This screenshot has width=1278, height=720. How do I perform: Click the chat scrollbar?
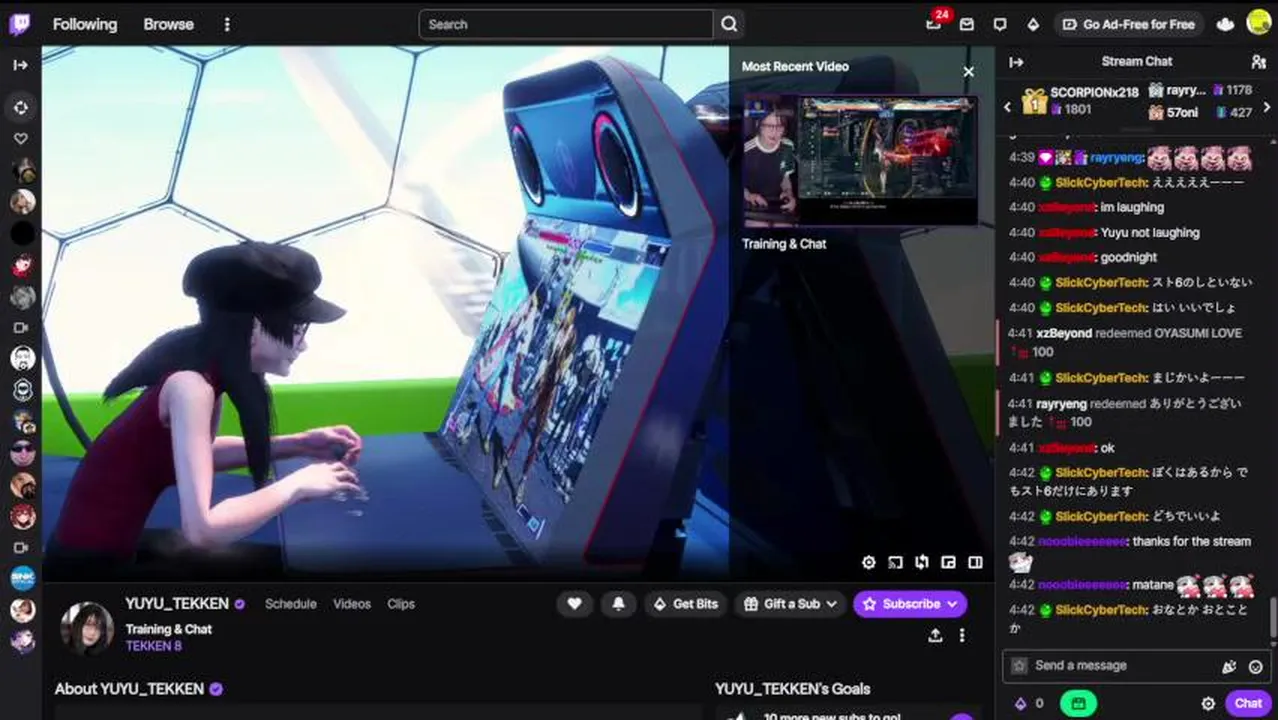(x=1273, y=618)
